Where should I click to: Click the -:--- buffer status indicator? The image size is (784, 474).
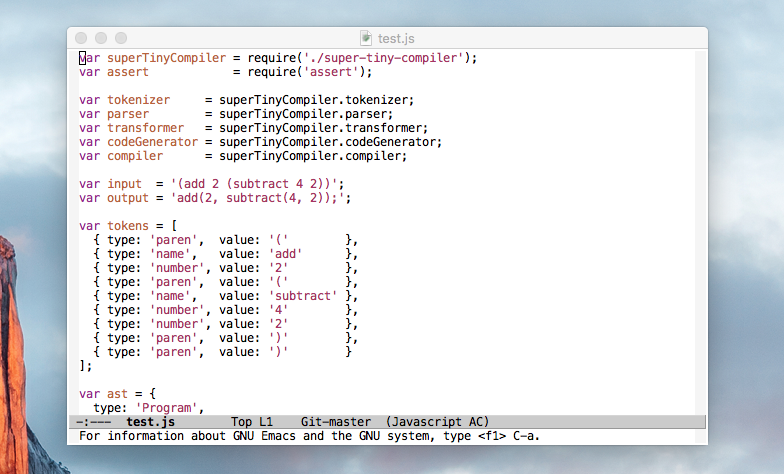(94, 422)
